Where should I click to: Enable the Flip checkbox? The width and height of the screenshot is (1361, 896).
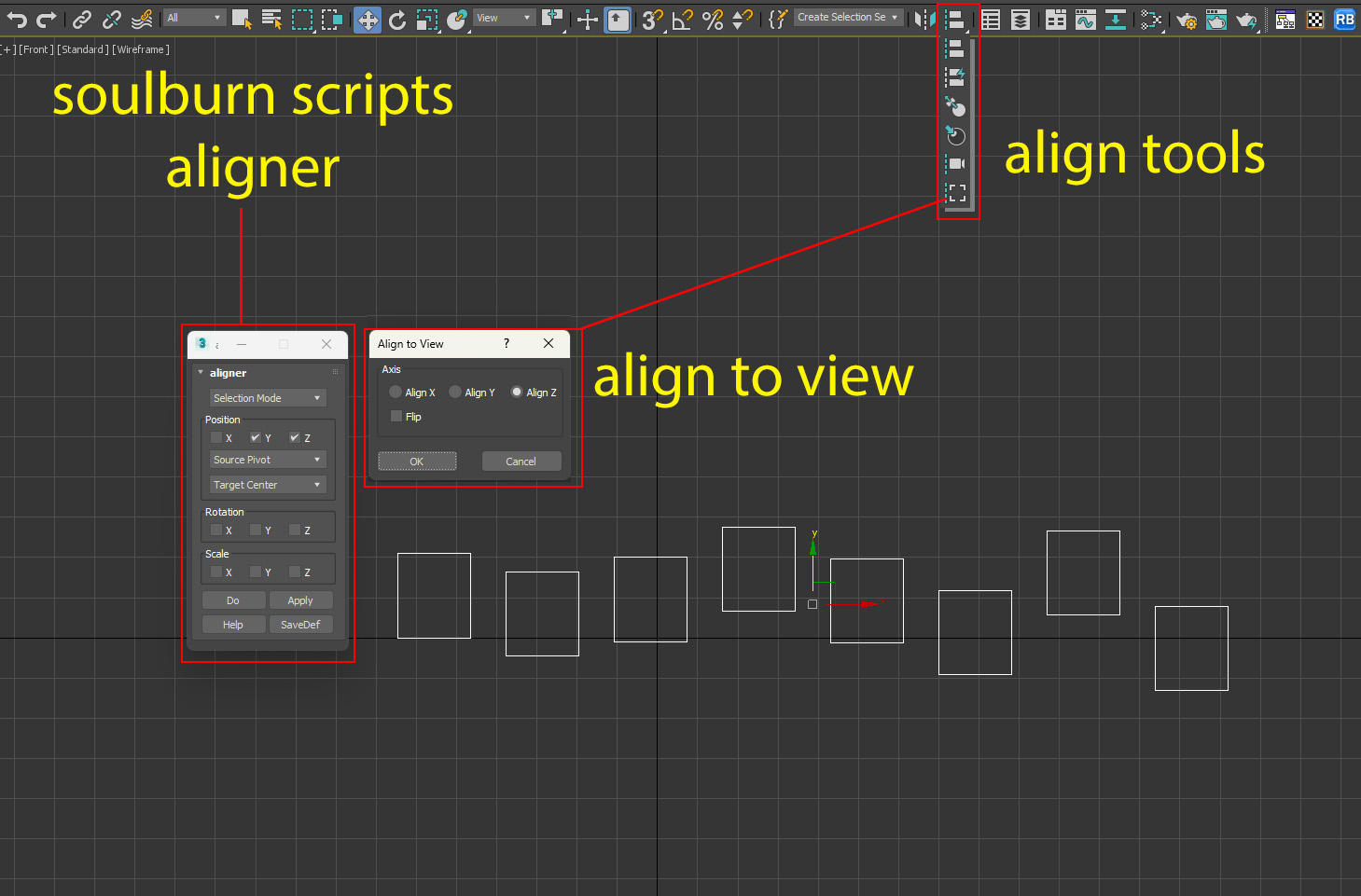click(x=396, y=417)
